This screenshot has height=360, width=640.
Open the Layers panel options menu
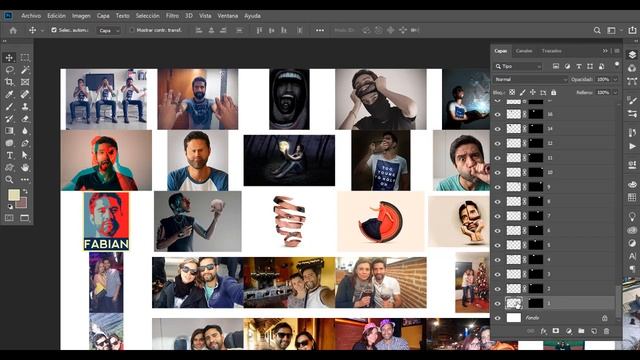pos(617,51)
